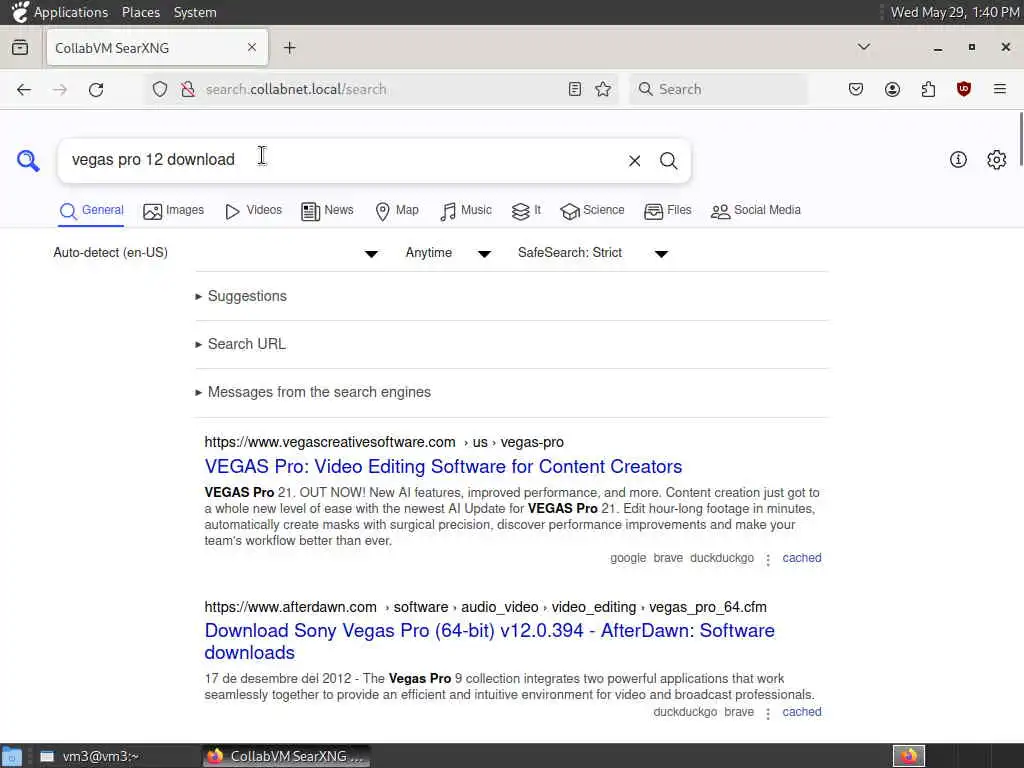Switch to the It category tab
The height and width of the screenshot is (768, 1024).
tap(526, 210)
